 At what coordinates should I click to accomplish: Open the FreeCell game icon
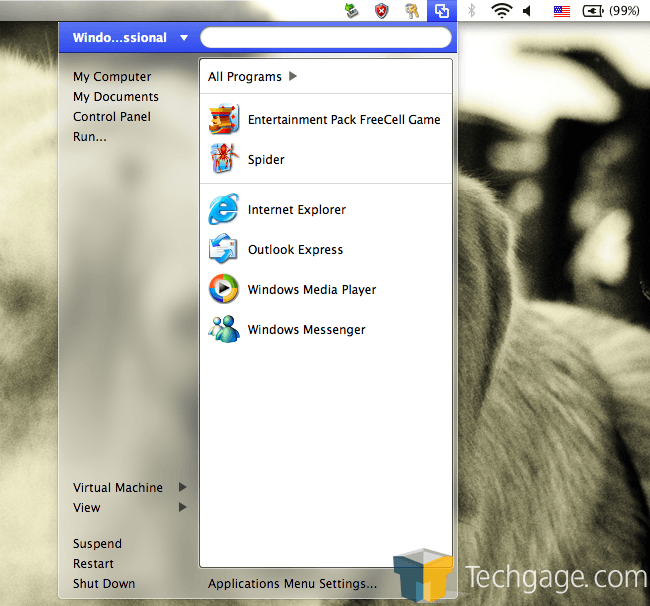pos(224,119)
